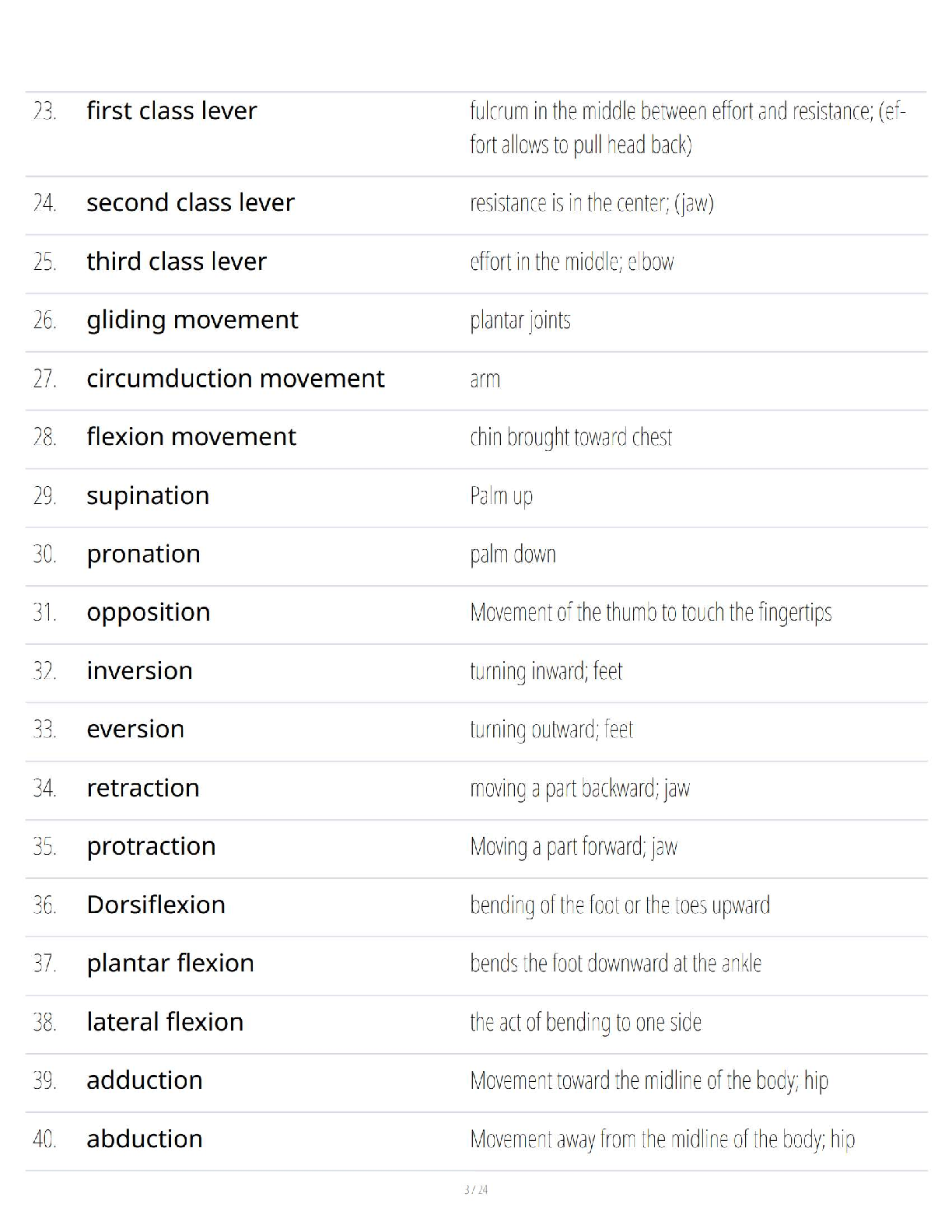Viewport: 952px width, 1232px height.
Task: Select the term "gliding movement"
Action: (x=192, y=320)
